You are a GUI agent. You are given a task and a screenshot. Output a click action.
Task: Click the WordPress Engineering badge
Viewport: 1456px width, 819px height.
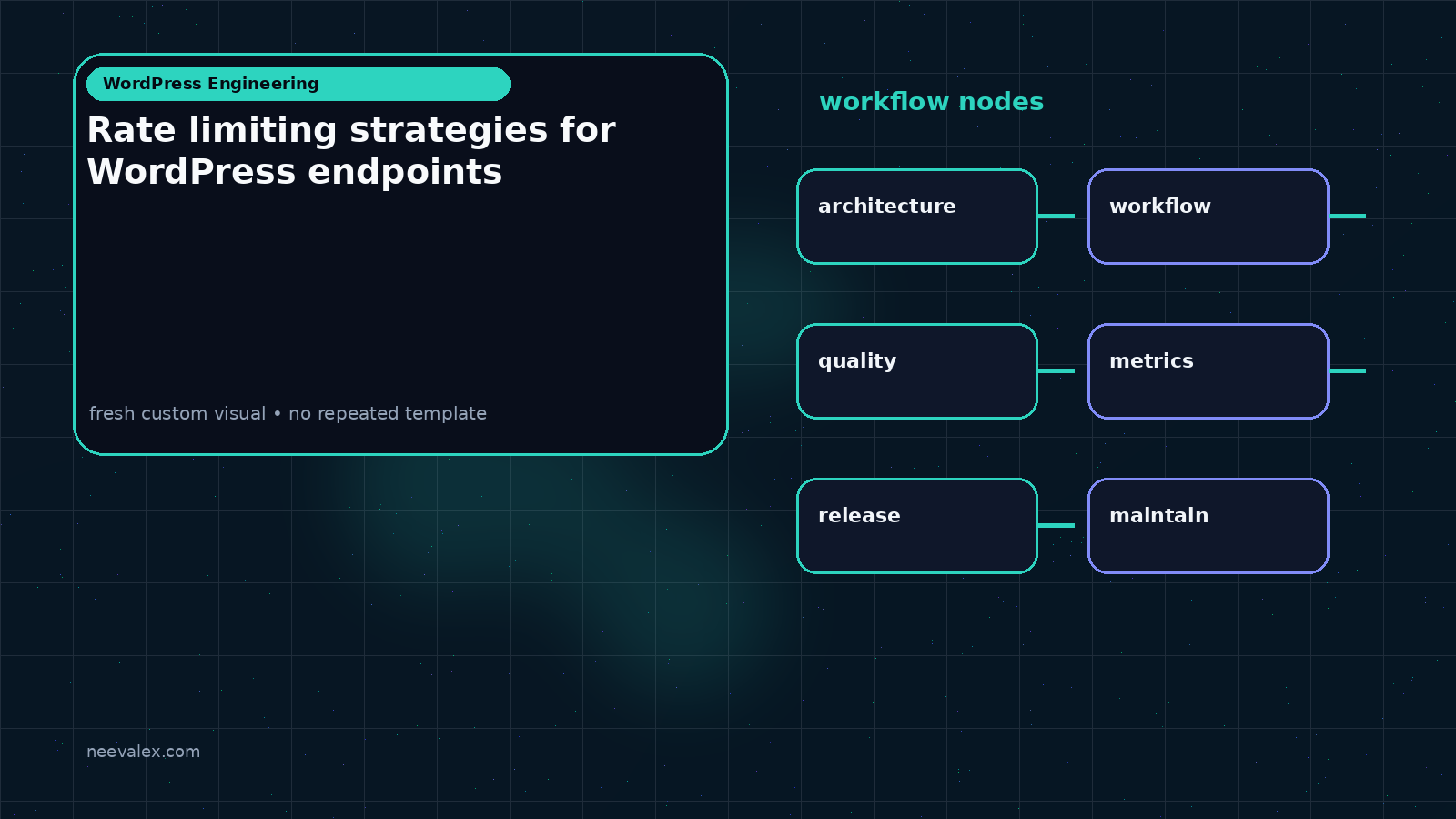298,84
